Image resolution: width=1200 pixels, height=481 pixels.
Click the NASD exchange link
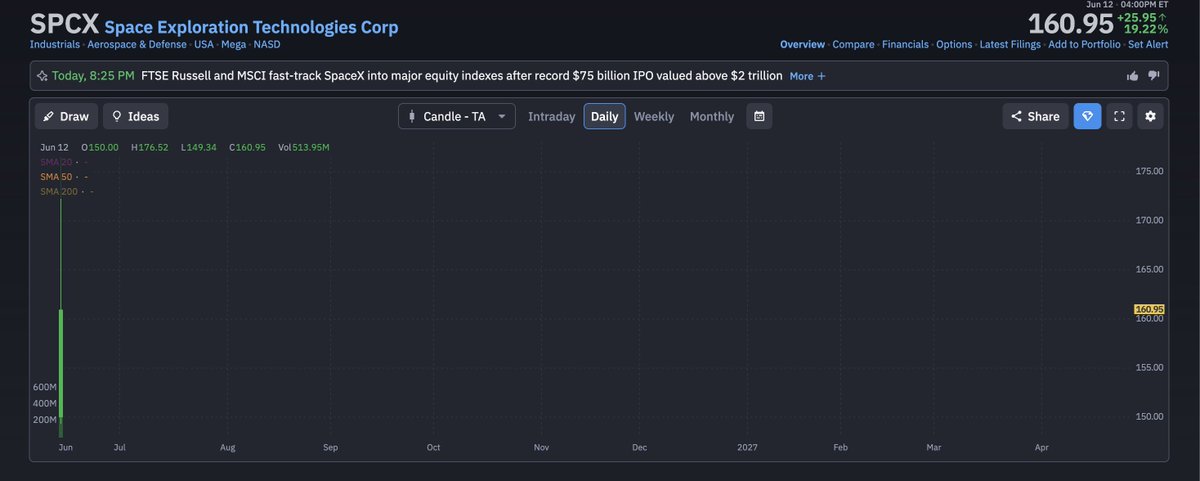pyautogui.click(x=267, y=45)
